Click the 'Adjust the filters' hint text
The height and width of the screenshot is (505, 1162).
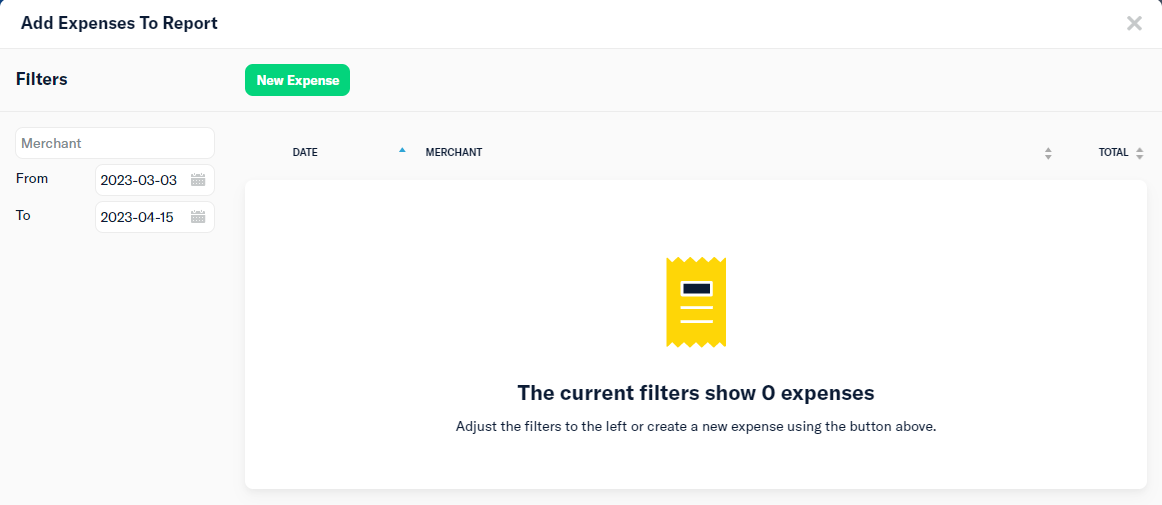tap(696, 427)
